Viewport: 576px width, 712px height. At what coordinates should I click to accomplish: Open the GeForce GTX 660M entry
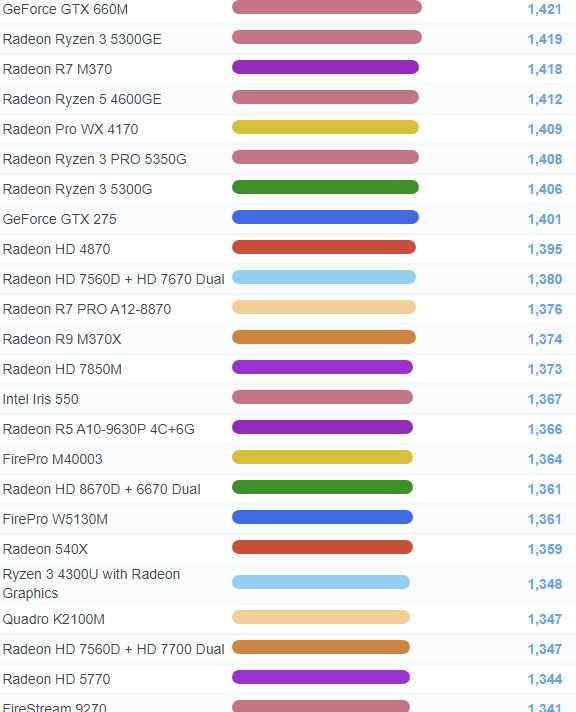65,9
